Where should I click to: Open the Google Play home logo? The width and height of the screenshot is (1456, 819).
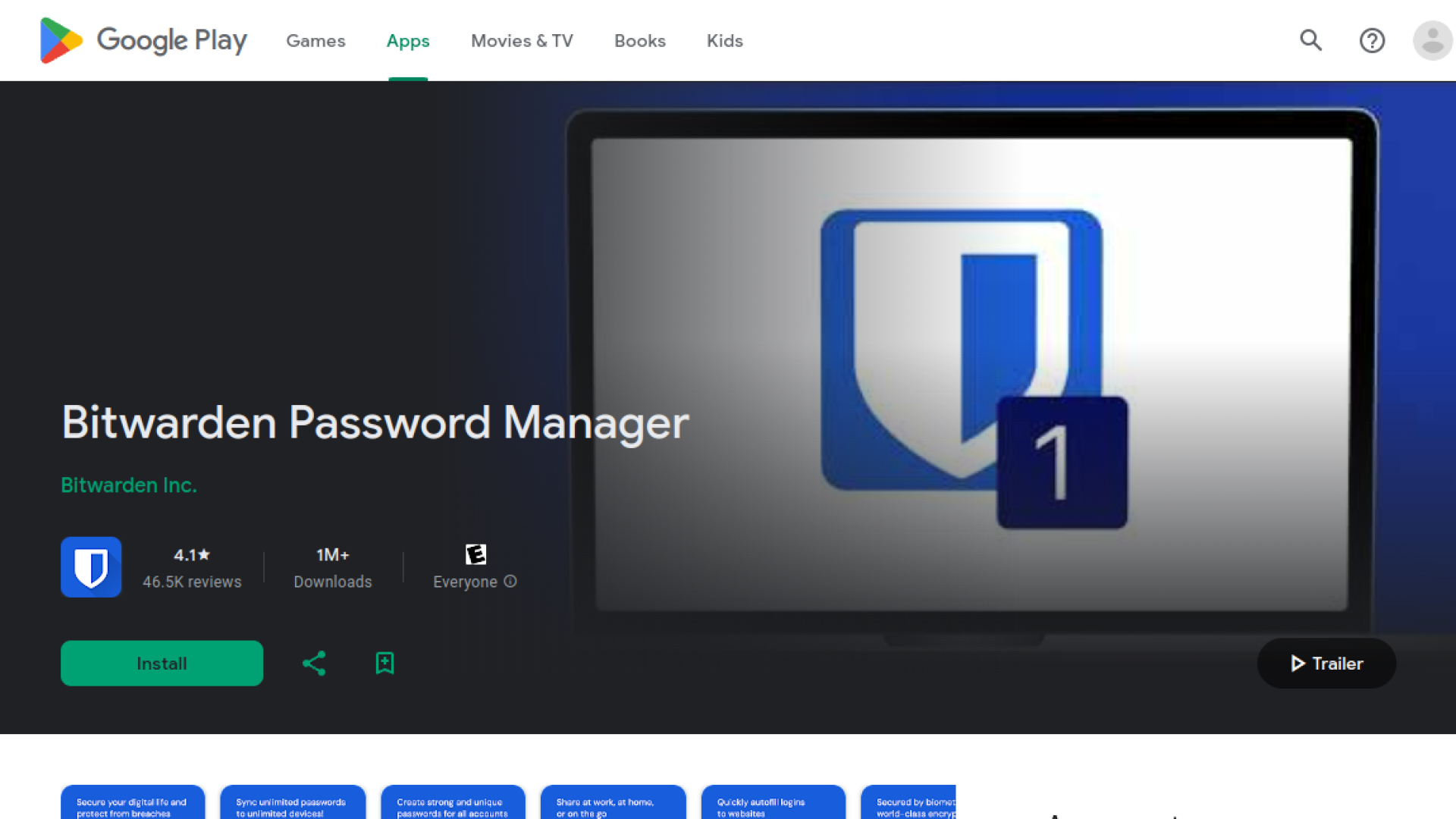click(x=143, y=41)
